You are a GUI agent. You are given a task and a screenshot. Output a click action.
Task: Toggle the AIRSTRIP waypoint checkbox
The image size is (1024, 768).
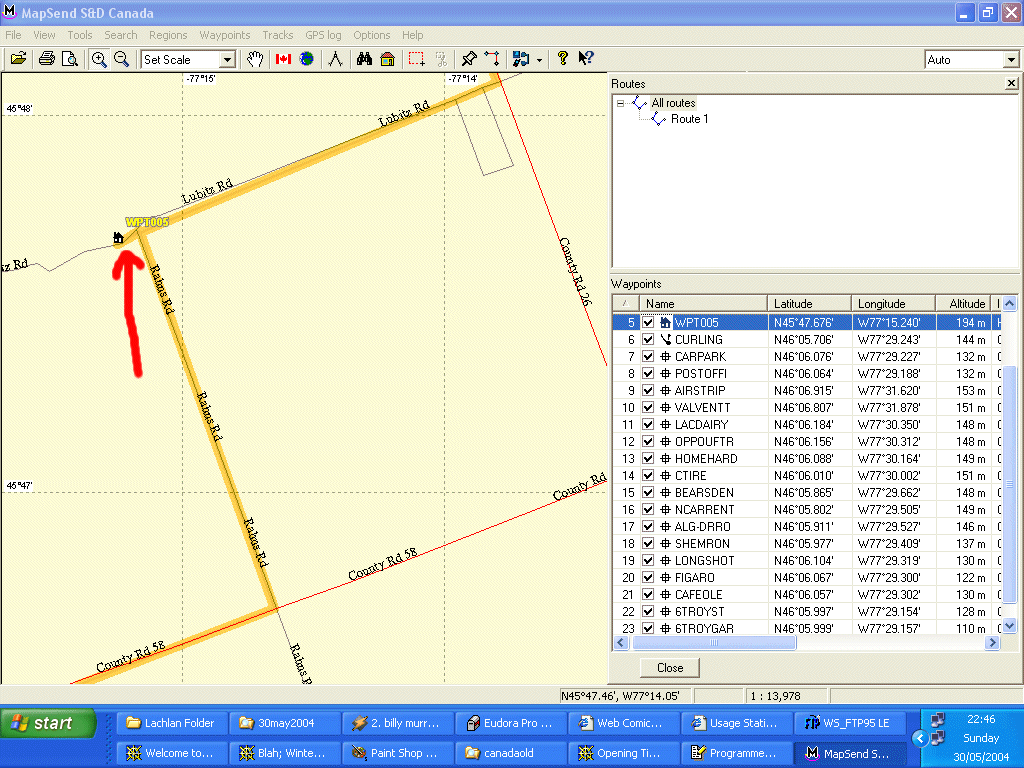[x=648, y=391]
